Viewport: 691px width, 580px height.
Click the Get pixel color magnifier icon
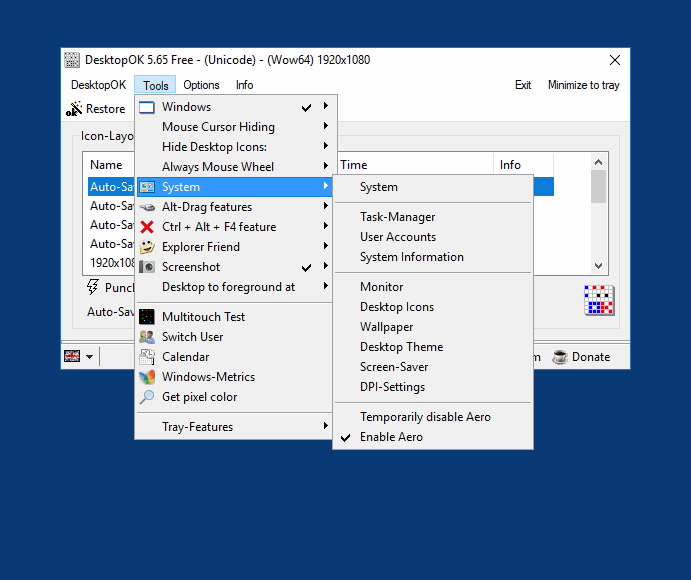147,397
